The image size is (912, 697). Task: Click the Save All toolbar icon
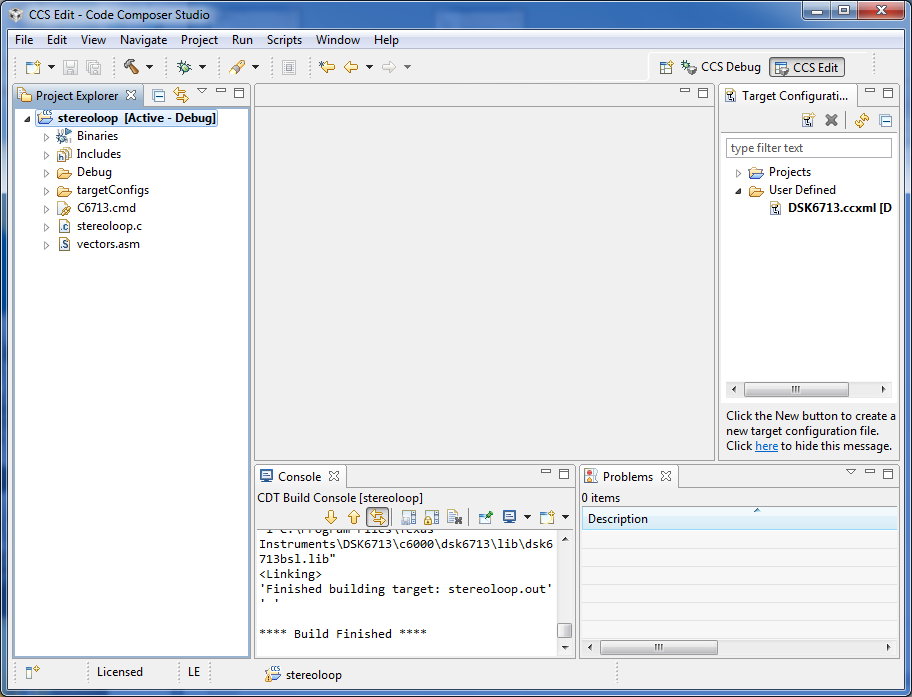93,67
